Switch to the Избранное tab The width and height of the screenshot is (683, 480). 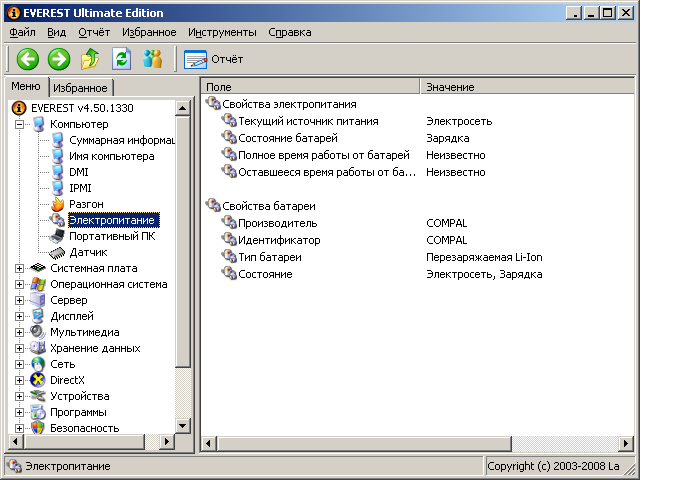click(x=80, y=88)
